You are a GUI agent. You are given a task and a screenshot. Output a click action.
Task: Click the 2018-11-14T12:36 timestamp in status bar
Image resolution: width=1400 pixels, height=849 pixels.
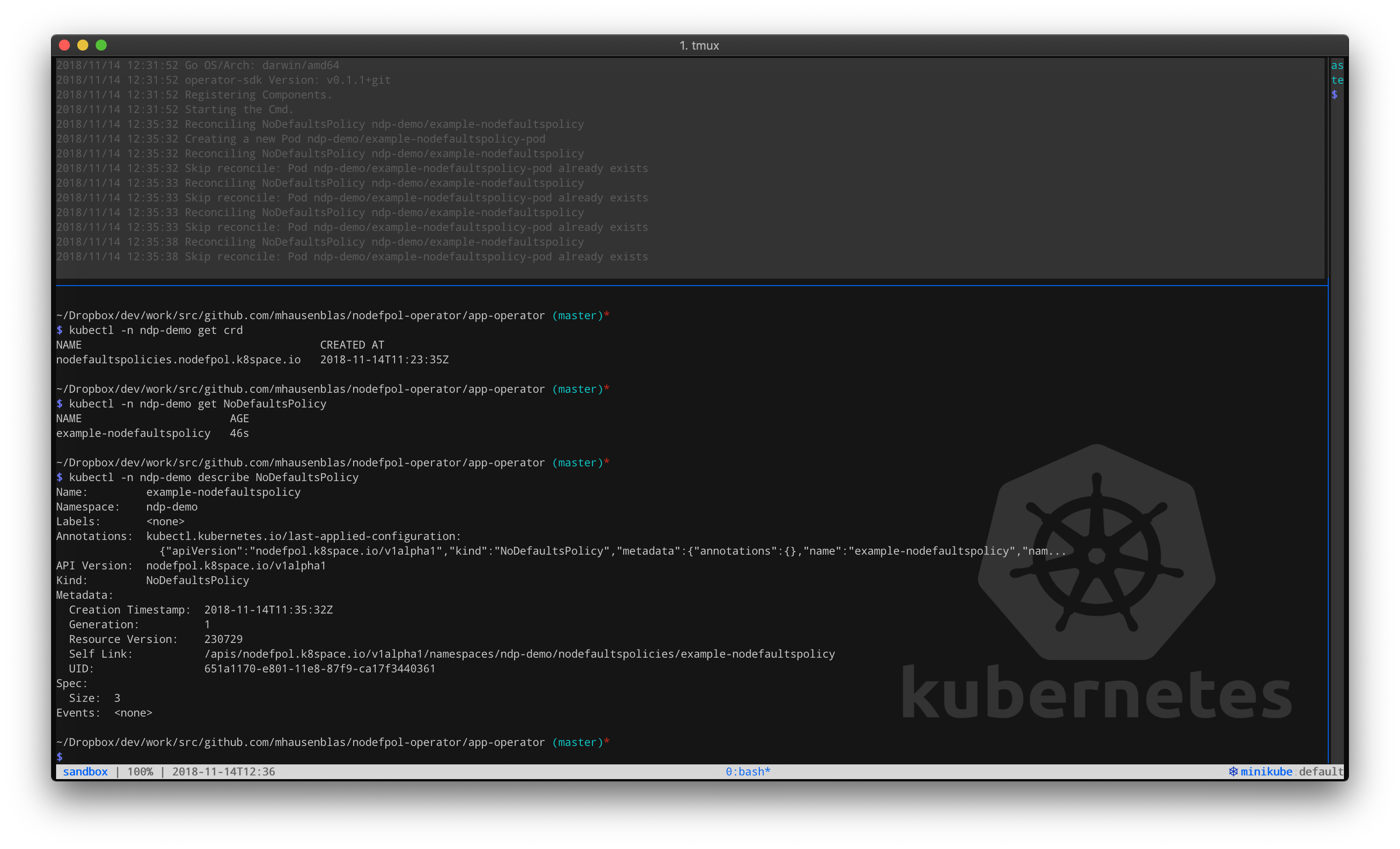click(224, 771)
